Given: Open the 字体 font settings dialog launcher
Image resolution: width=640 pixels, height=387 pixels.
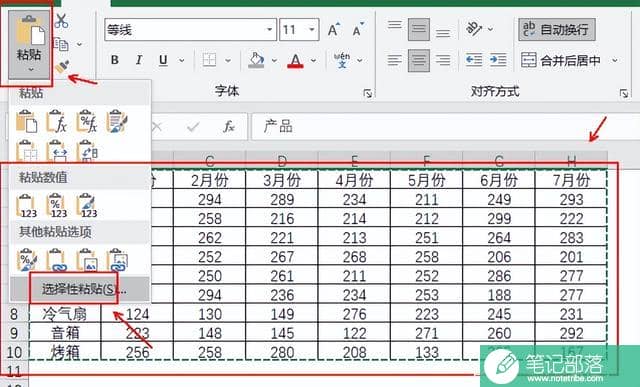Looking at the screenshot, I should (367, 93).
